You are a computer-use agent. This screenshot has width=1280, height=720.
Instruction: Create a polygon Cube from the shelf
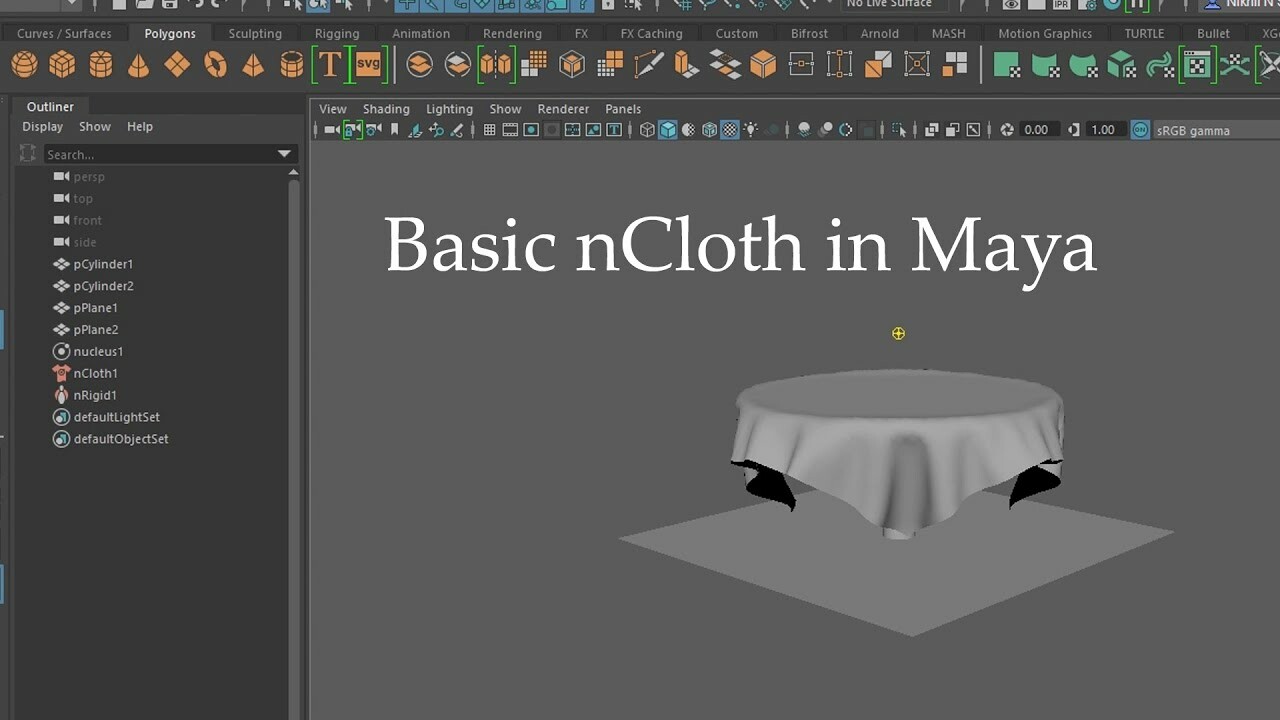click(x=62, y=63)
